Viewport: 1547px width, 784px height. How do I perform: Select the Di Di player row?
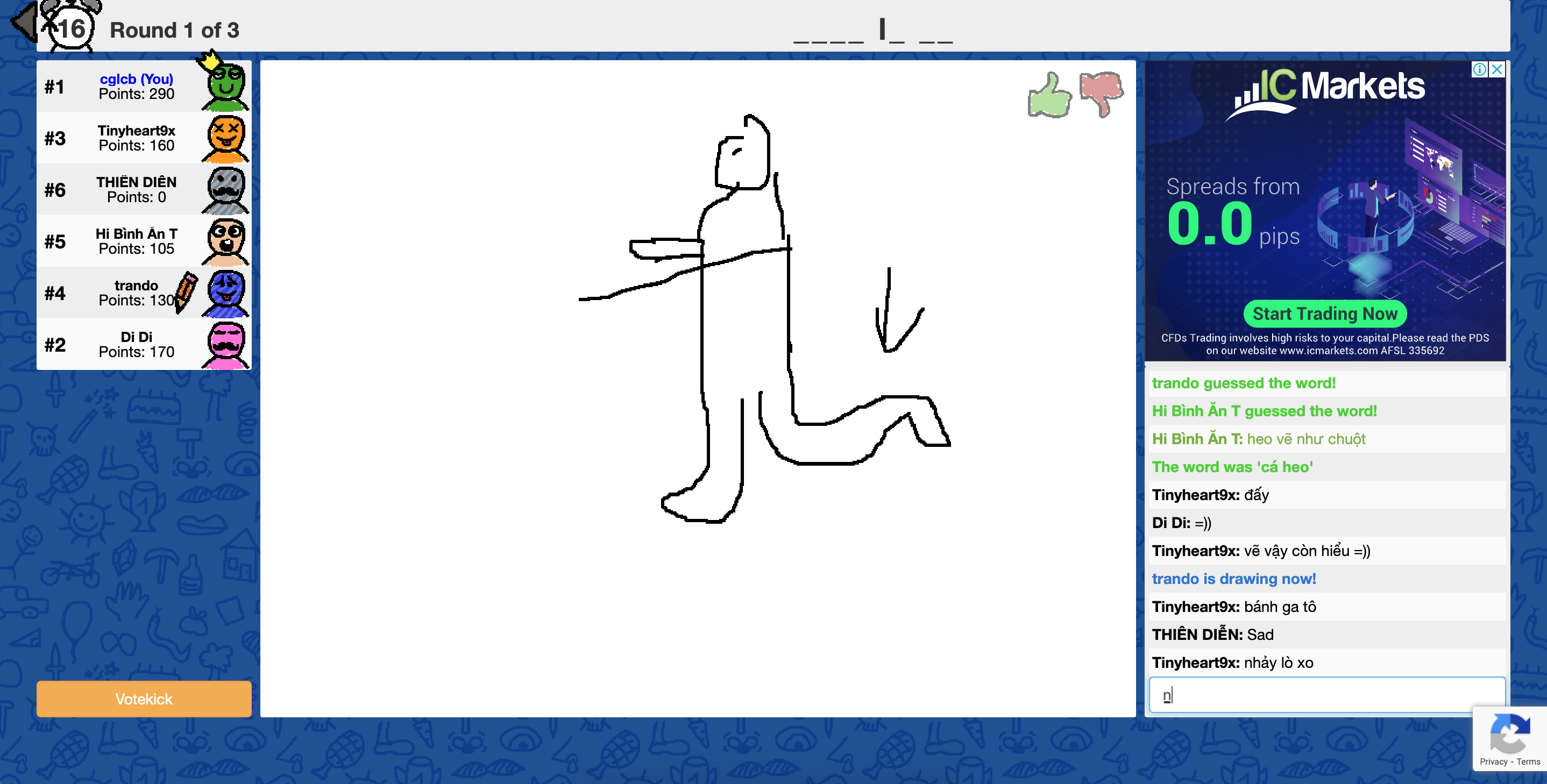point(136,345)
